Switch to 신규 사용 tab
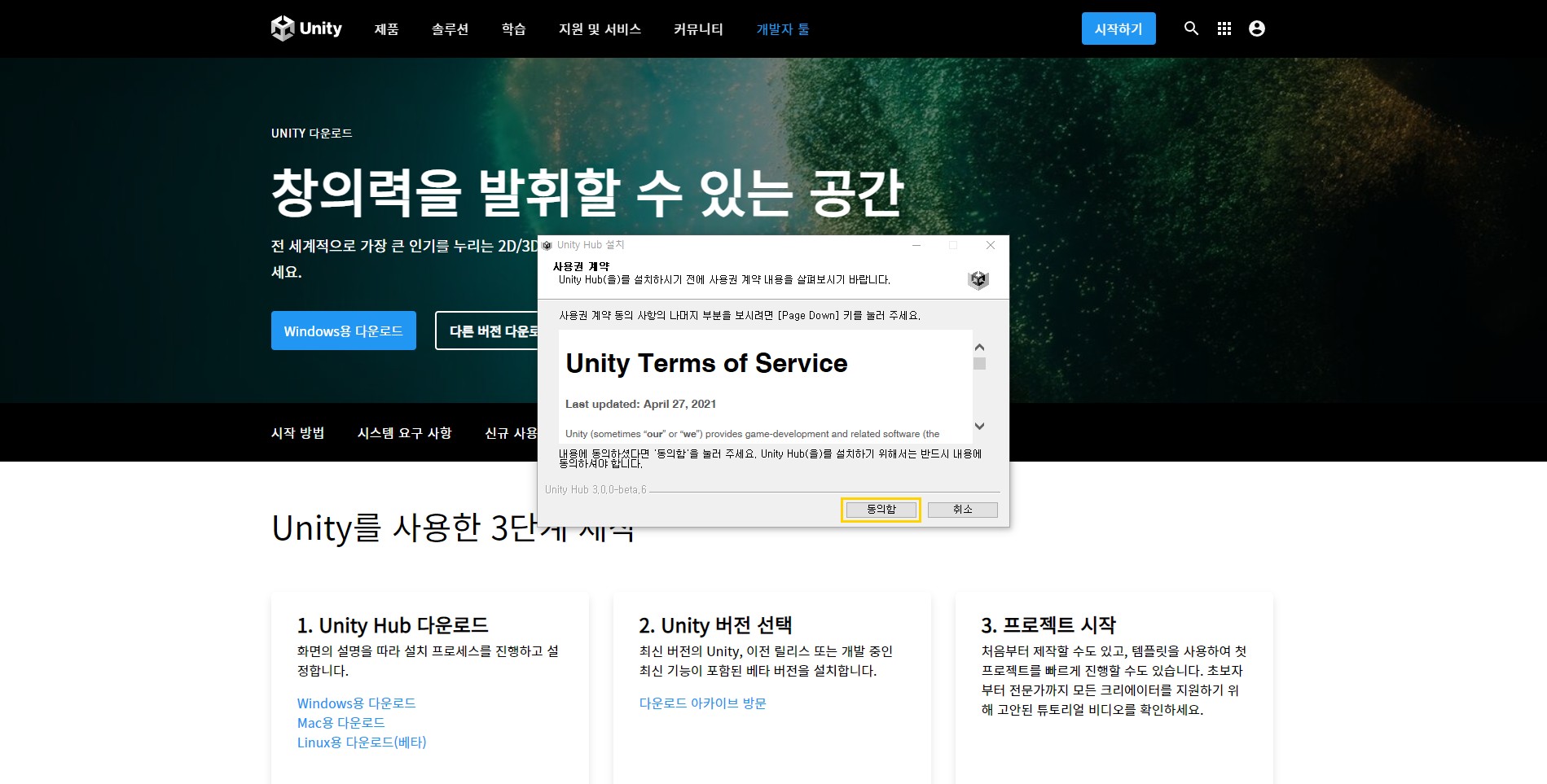 [x=511, y=433]
